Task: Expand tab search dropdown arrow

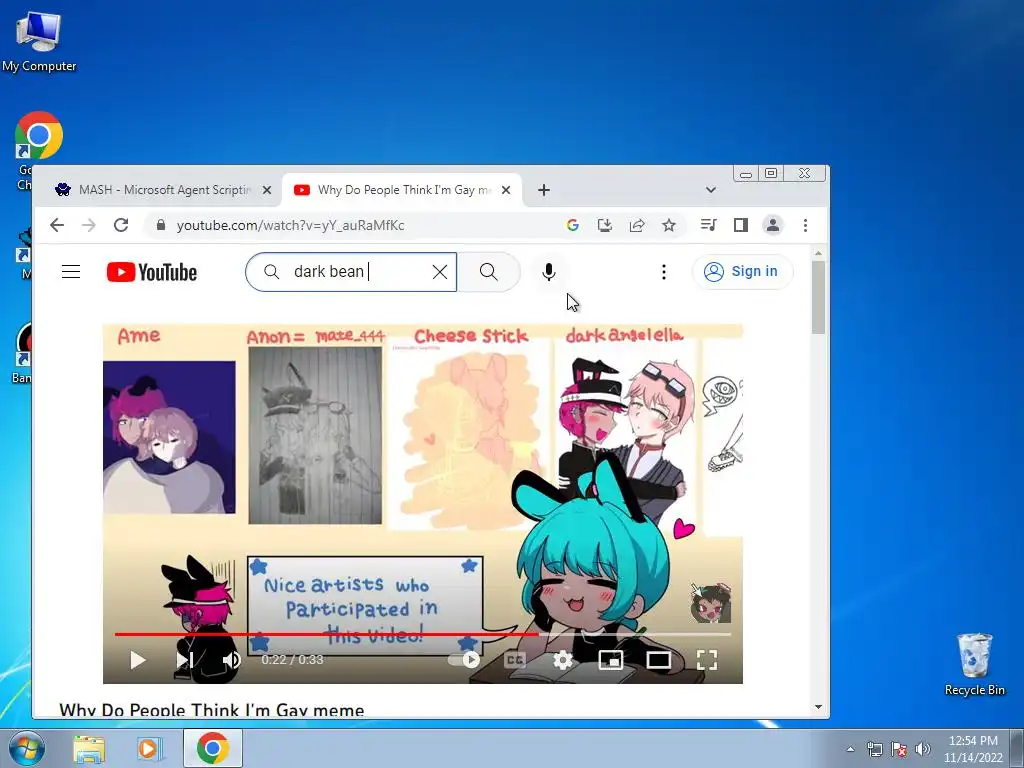Action: tap(711, 190)
